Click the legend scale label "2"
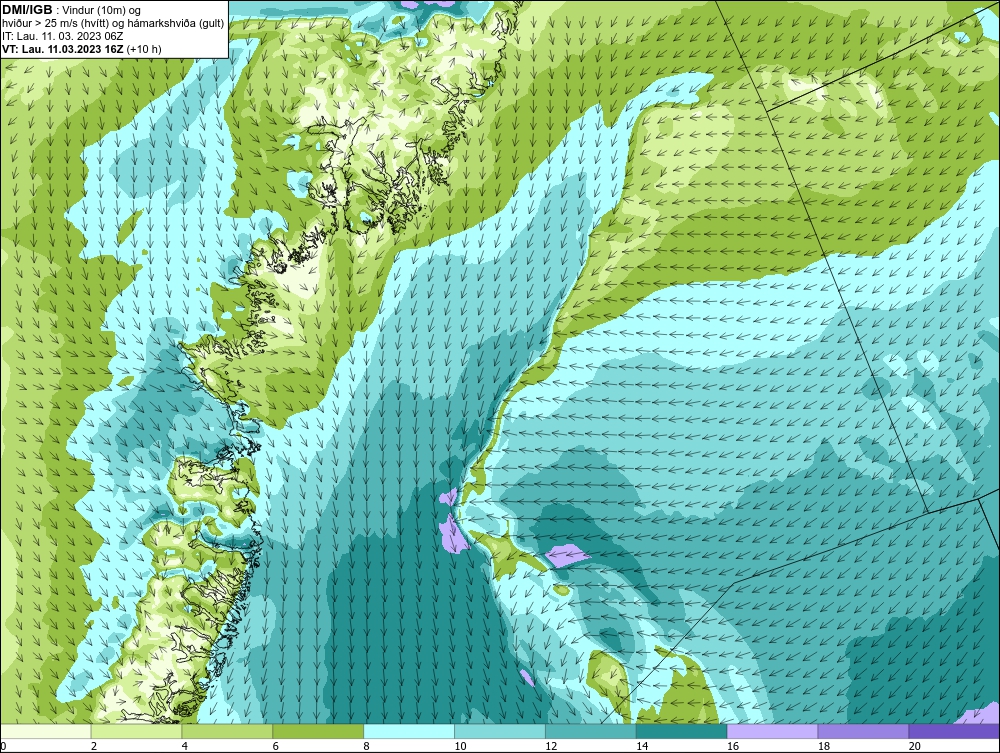The height and width of the screenshot is (753, 1000). coord(94,746)
